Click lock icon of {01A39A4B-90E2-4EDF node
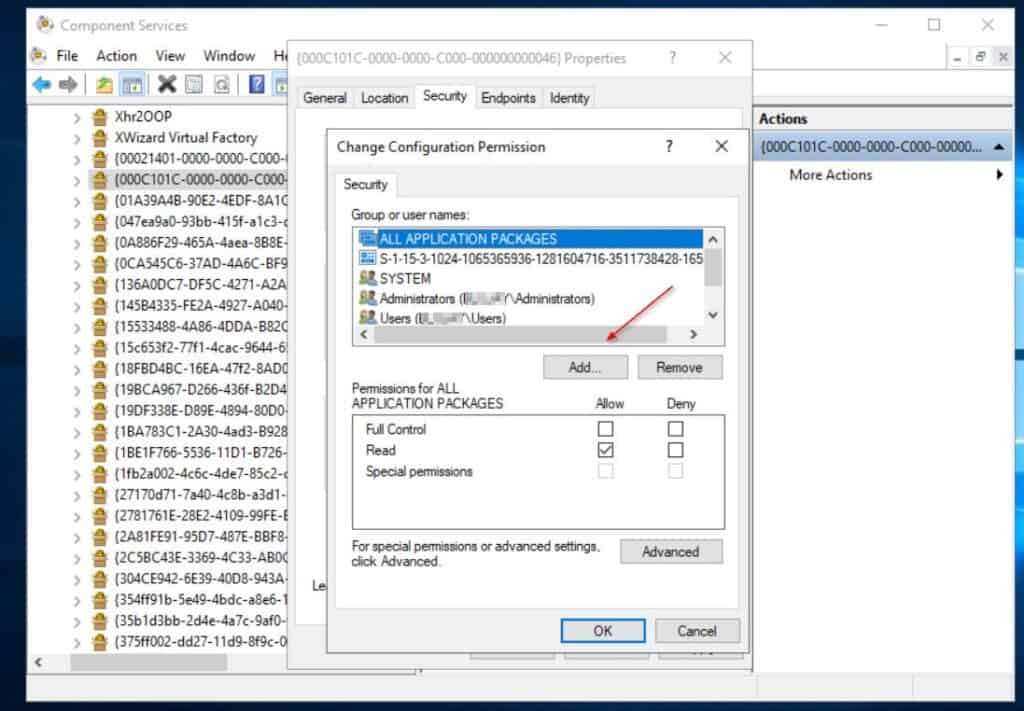 [99, 200]
